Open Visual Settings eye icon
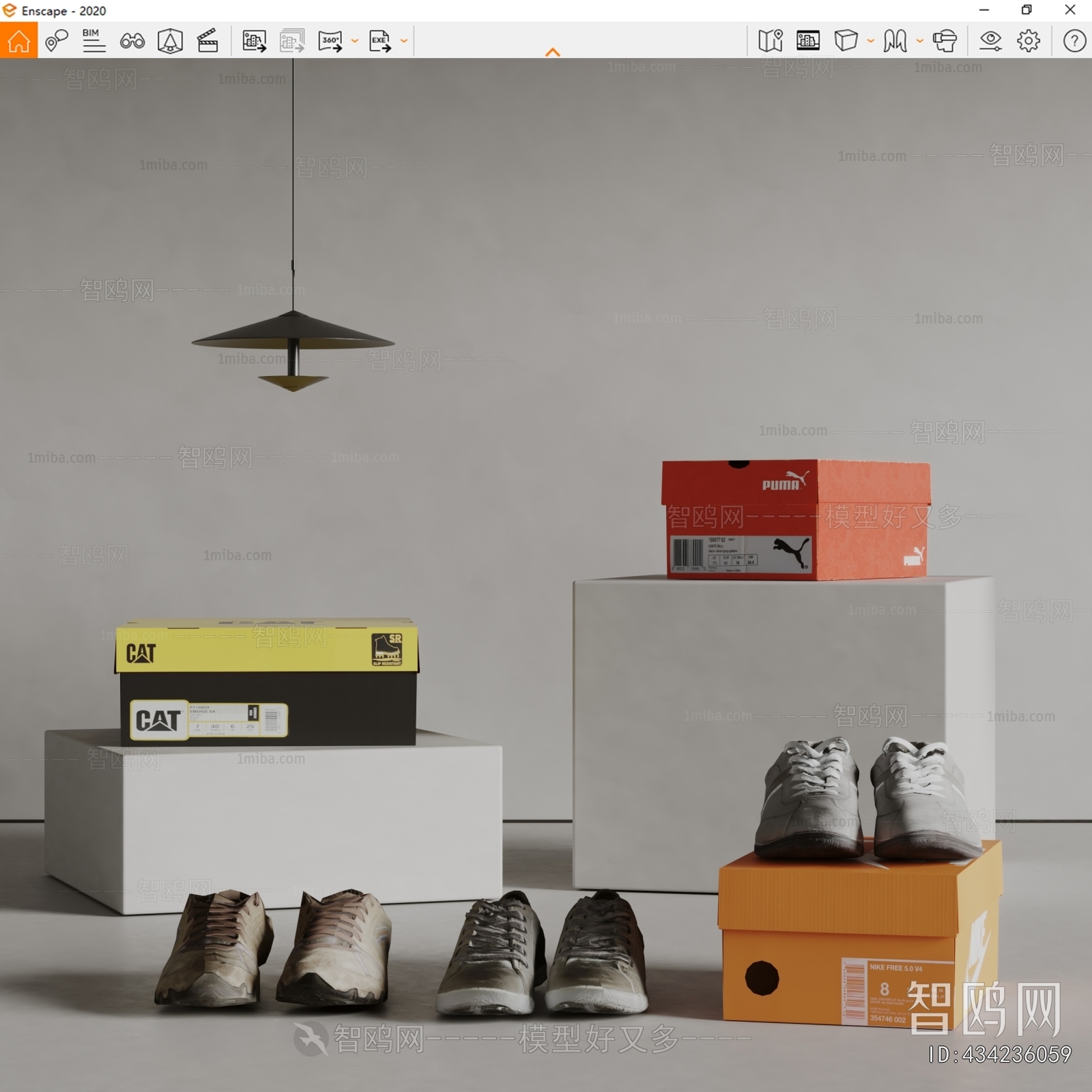Image resolution: width=1092 pixels, height=1092 pixels. 990,41
